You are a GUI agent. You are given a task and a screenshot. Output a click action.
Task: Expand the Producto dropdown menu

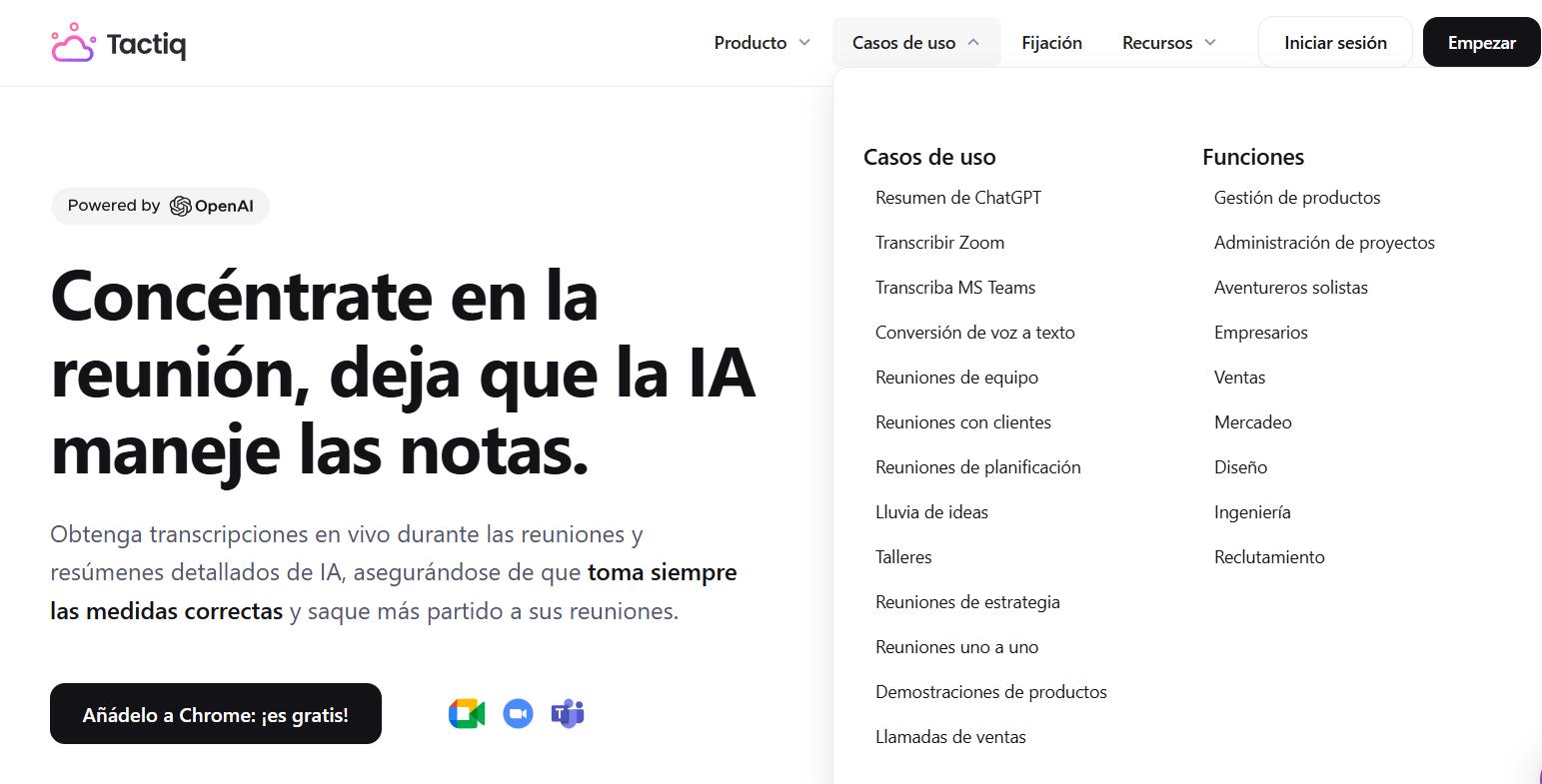[x=762, y=43]
